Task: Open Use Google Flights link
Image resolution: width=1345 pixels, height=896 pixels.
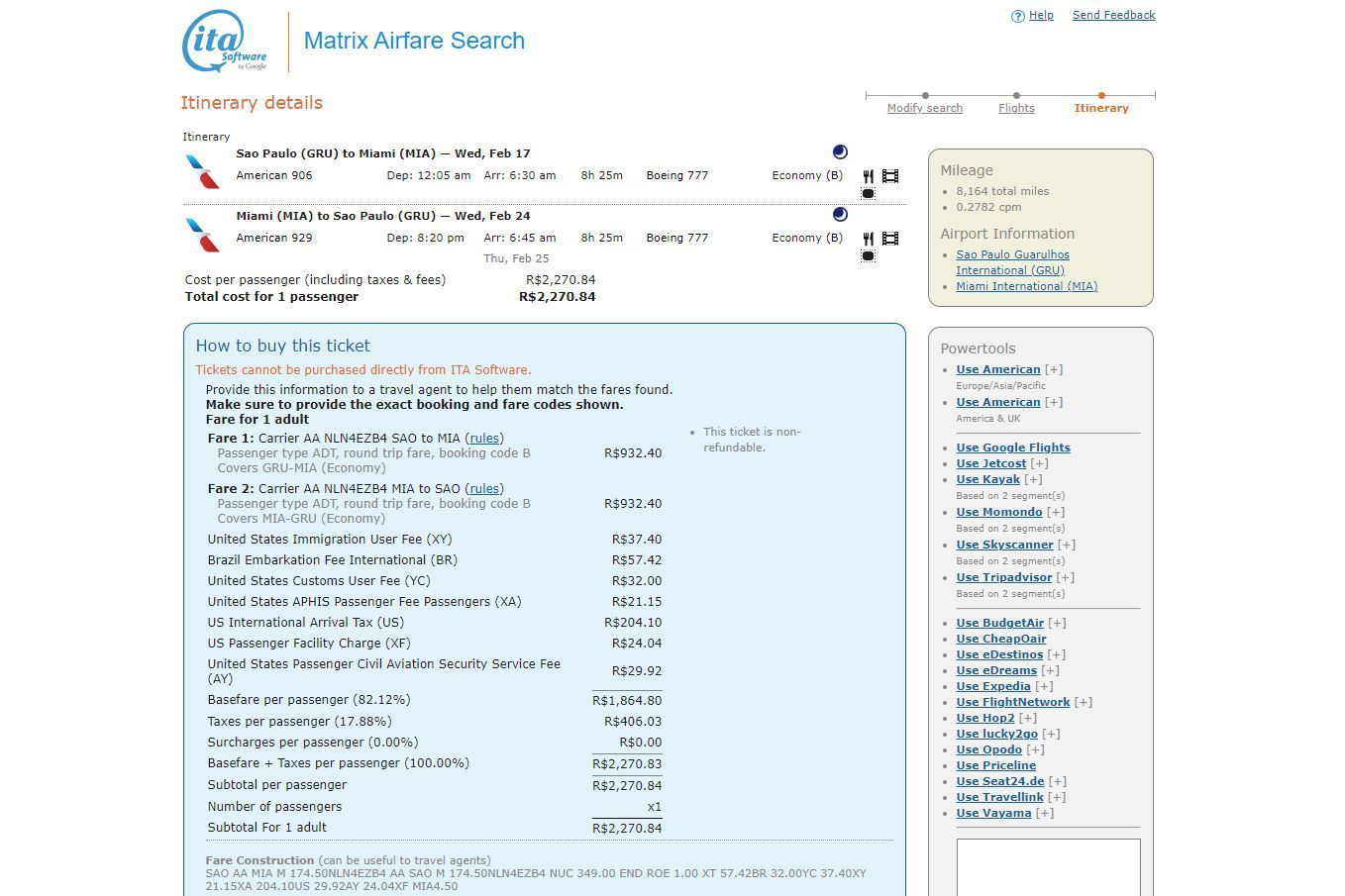Action: [1013, 448]
